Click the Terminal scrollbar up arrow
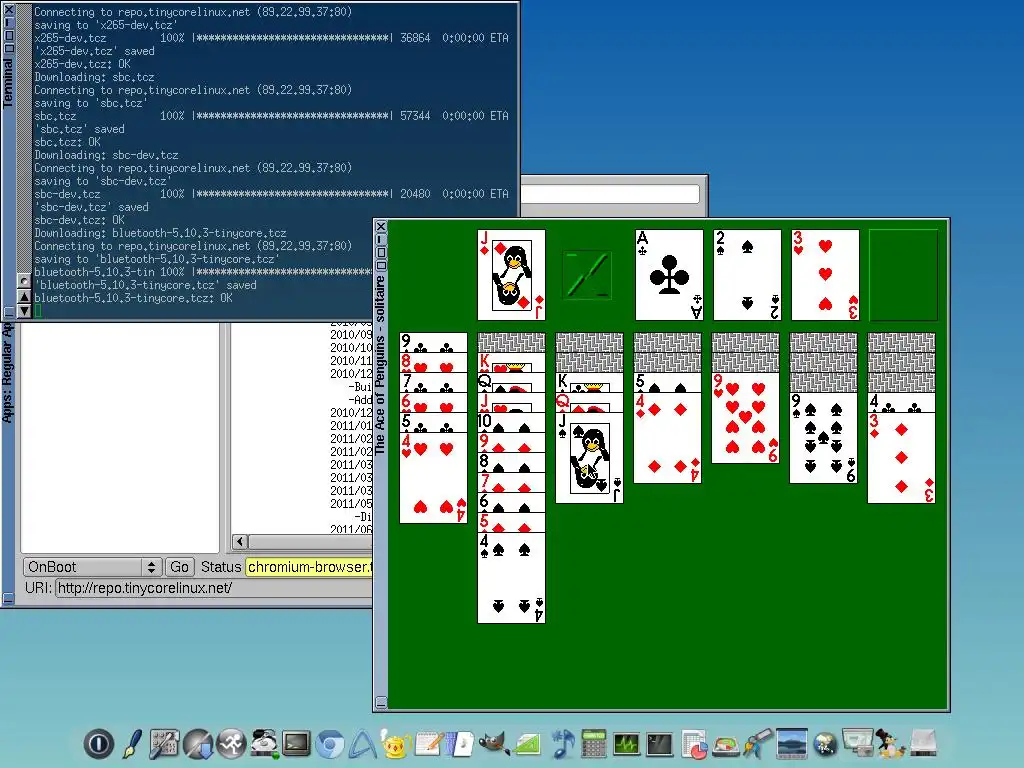The image size is (1024, 768). 24,296
